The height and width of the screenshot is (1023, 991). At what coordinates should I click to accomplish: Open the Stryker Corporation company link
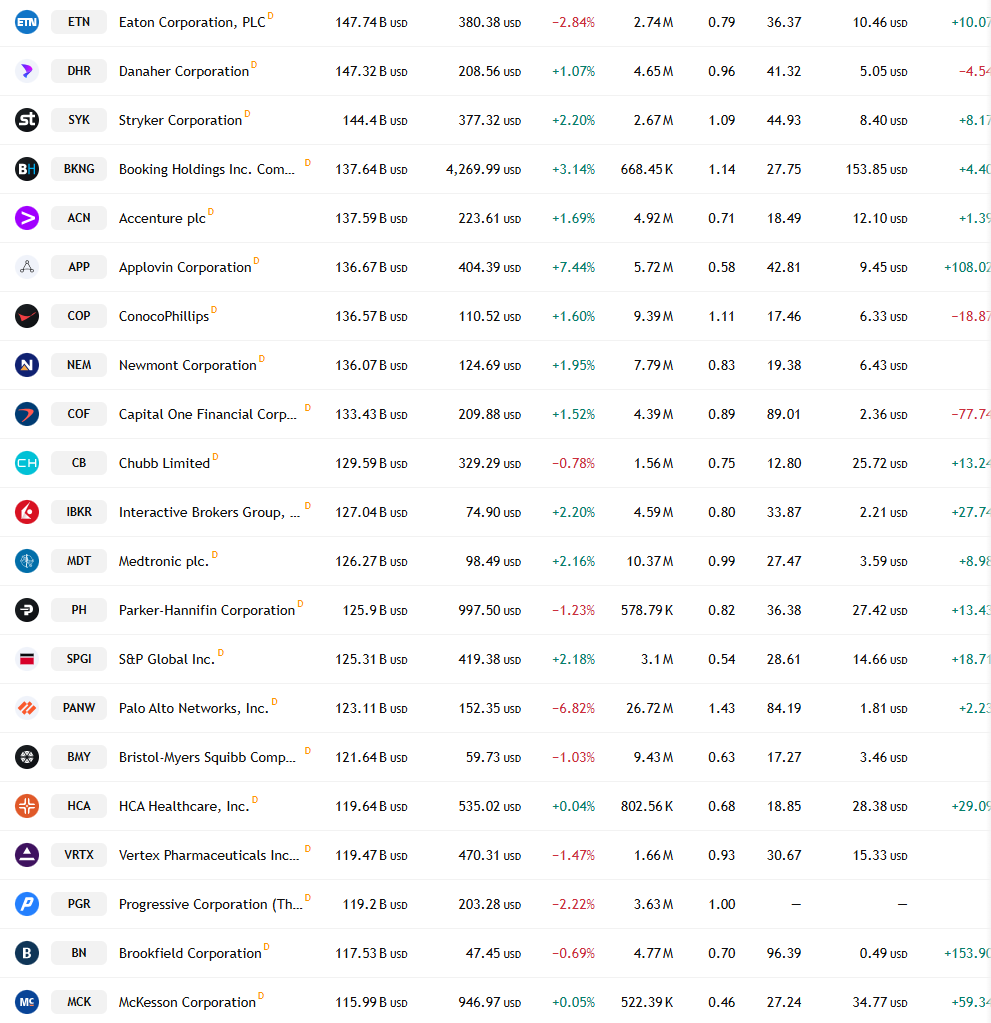[180, 120]
